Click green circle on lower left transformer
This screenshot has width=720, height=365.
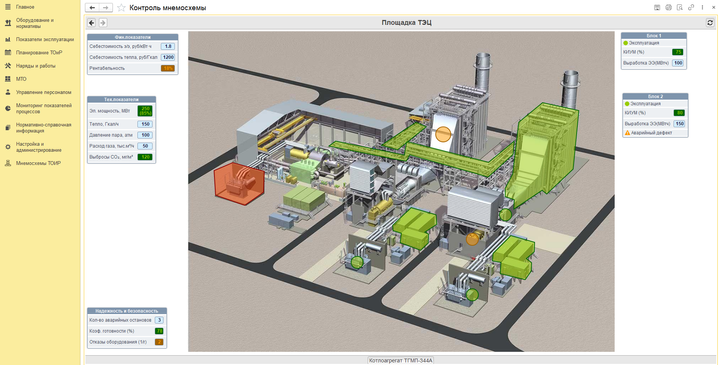click(x=357, y=262)
